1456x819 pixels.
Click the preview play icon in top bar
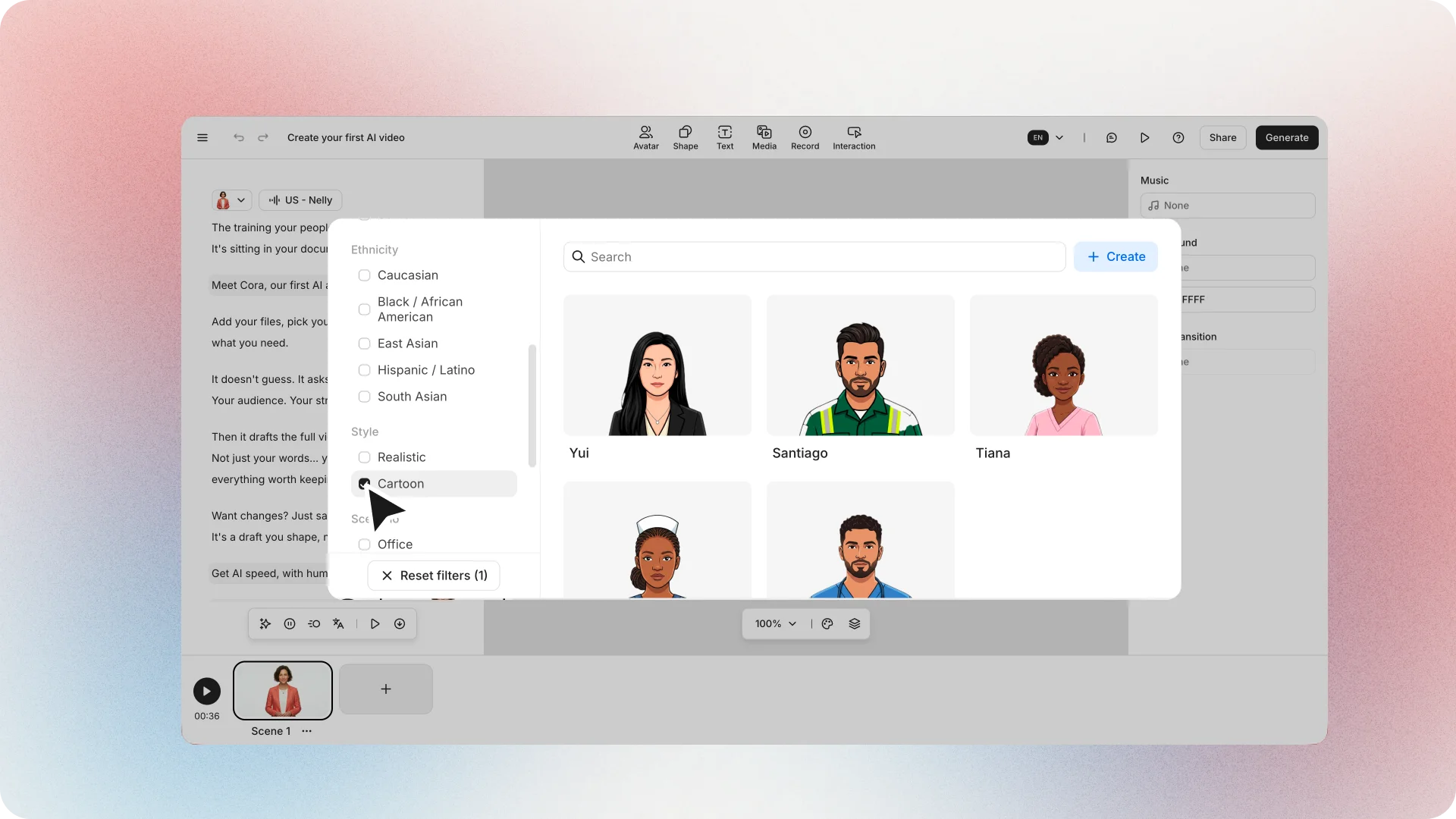[x=1145, y=138]
